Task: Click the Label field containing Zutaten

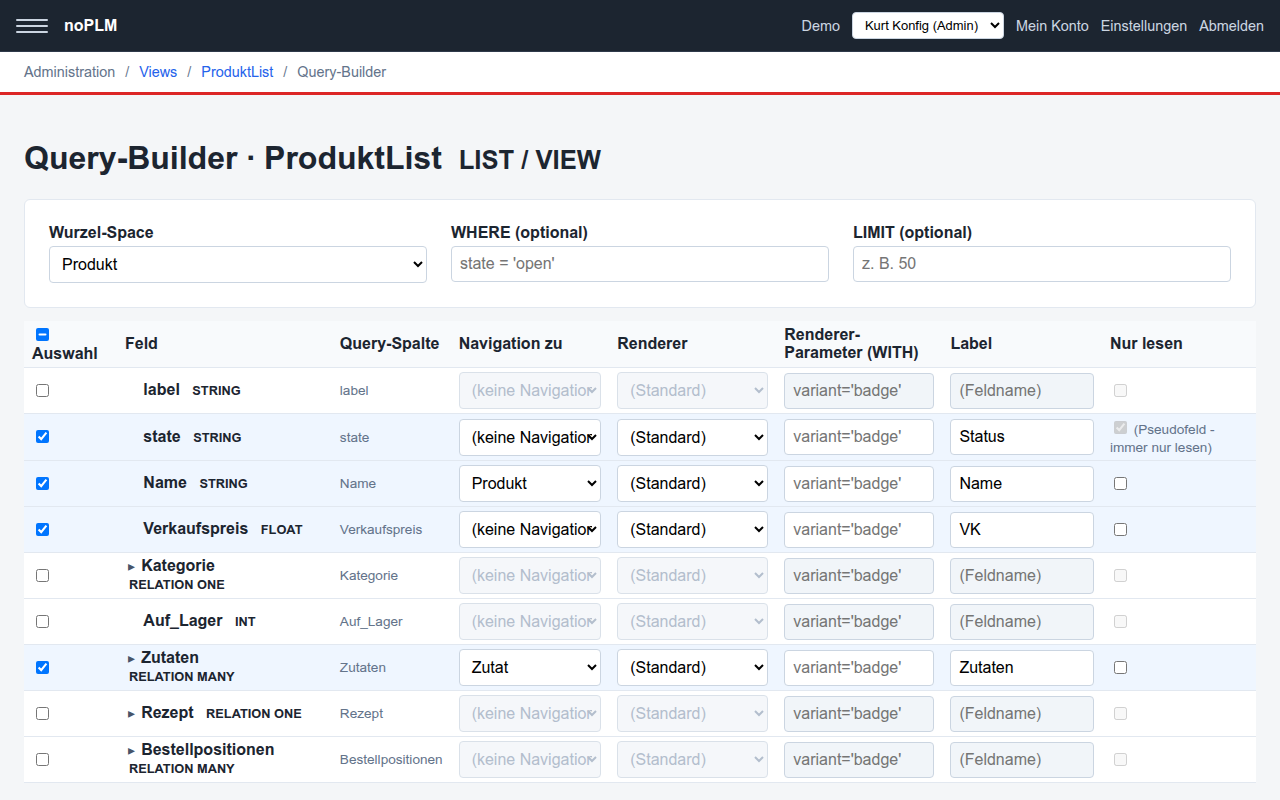Action: [1022, 667]
